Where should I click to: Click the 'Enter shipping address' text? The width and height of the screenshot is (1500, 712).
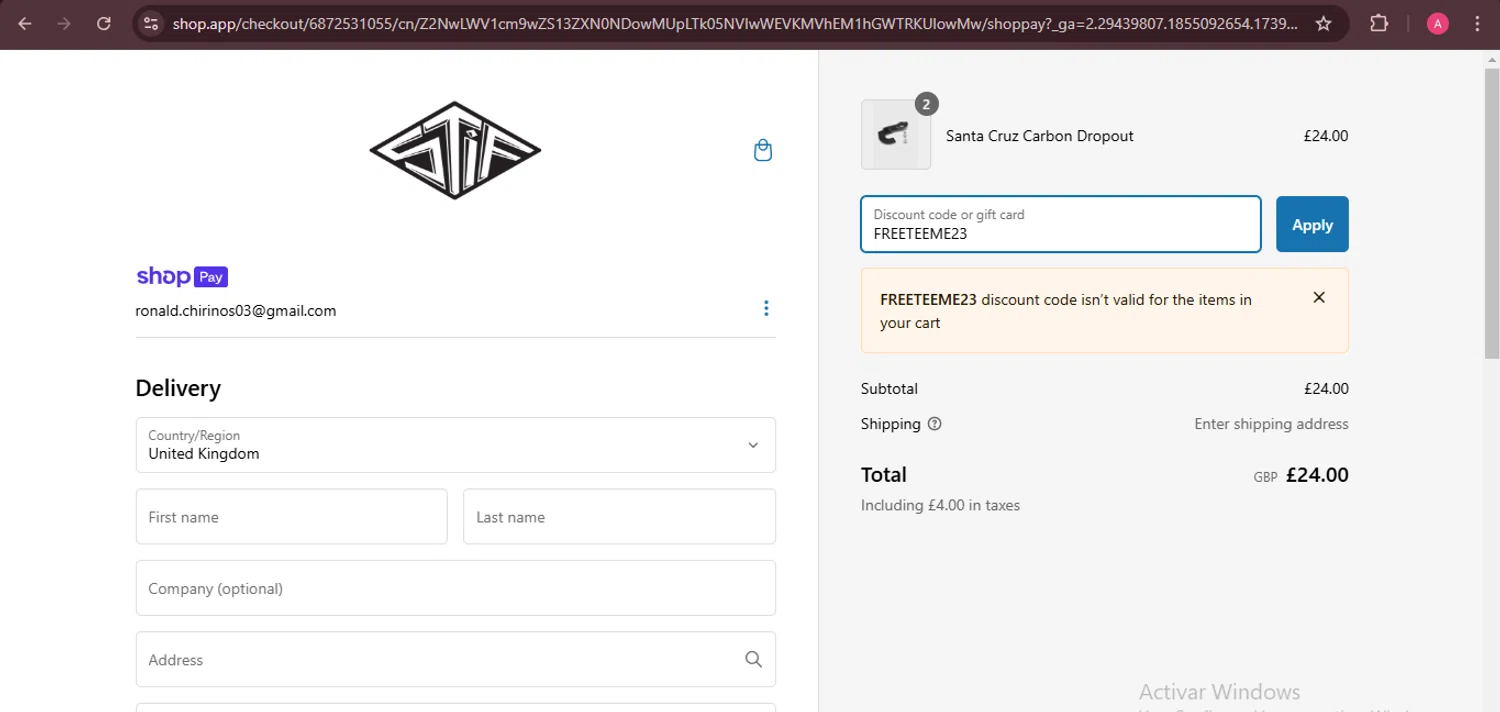click(x=1271, y=424)
